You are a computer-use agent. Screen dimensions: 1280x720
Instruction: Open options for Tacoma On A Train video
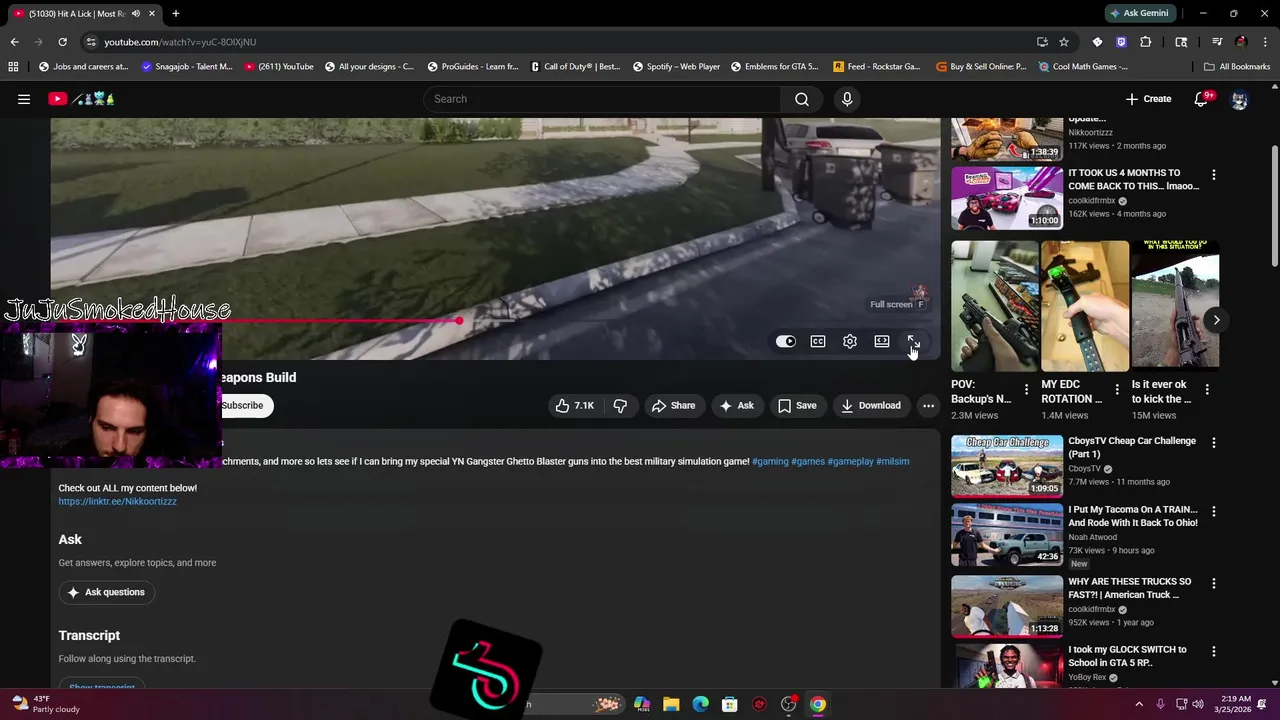pos(1214,512)
